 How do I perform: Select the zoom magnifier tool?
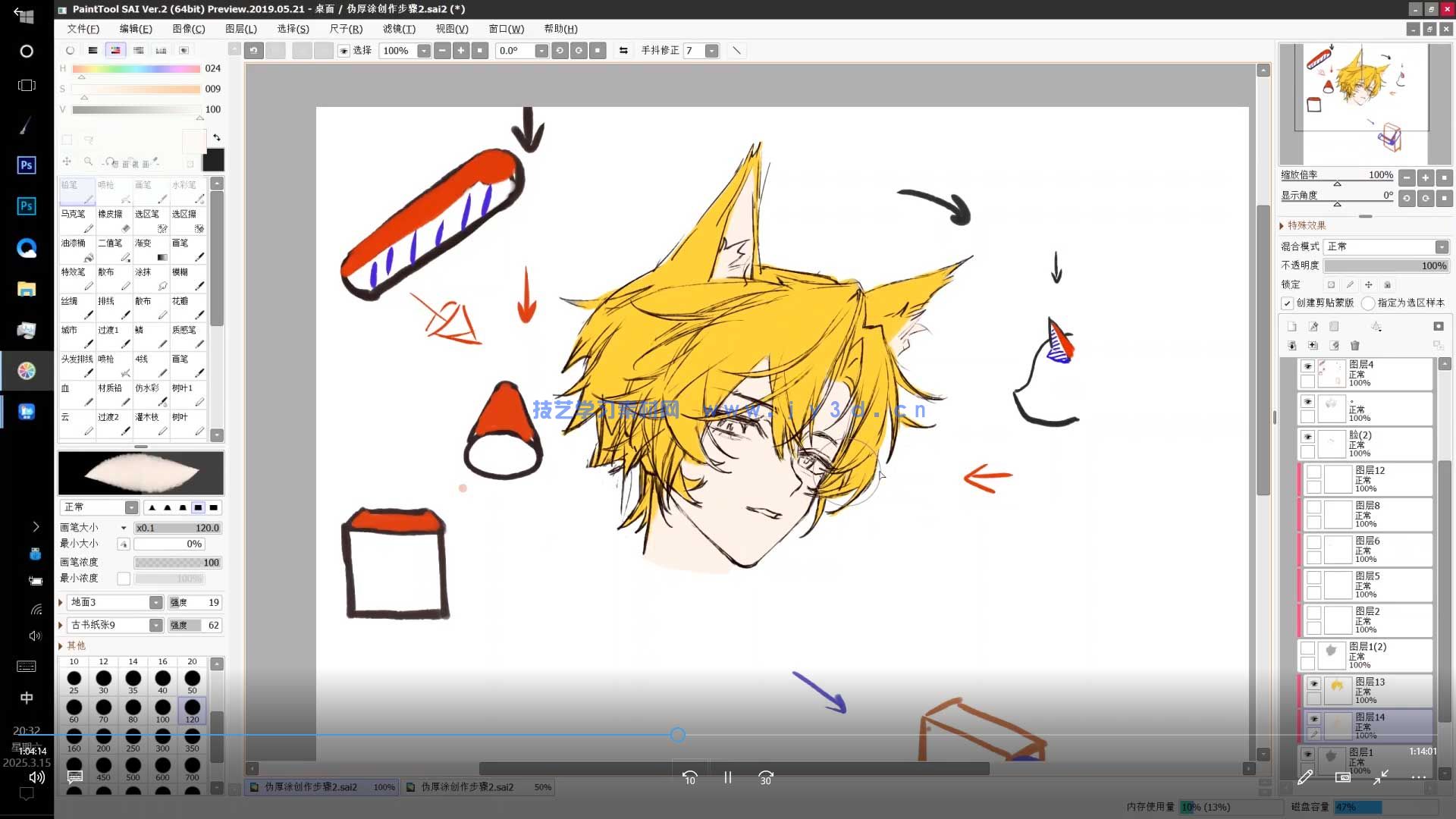88,162
